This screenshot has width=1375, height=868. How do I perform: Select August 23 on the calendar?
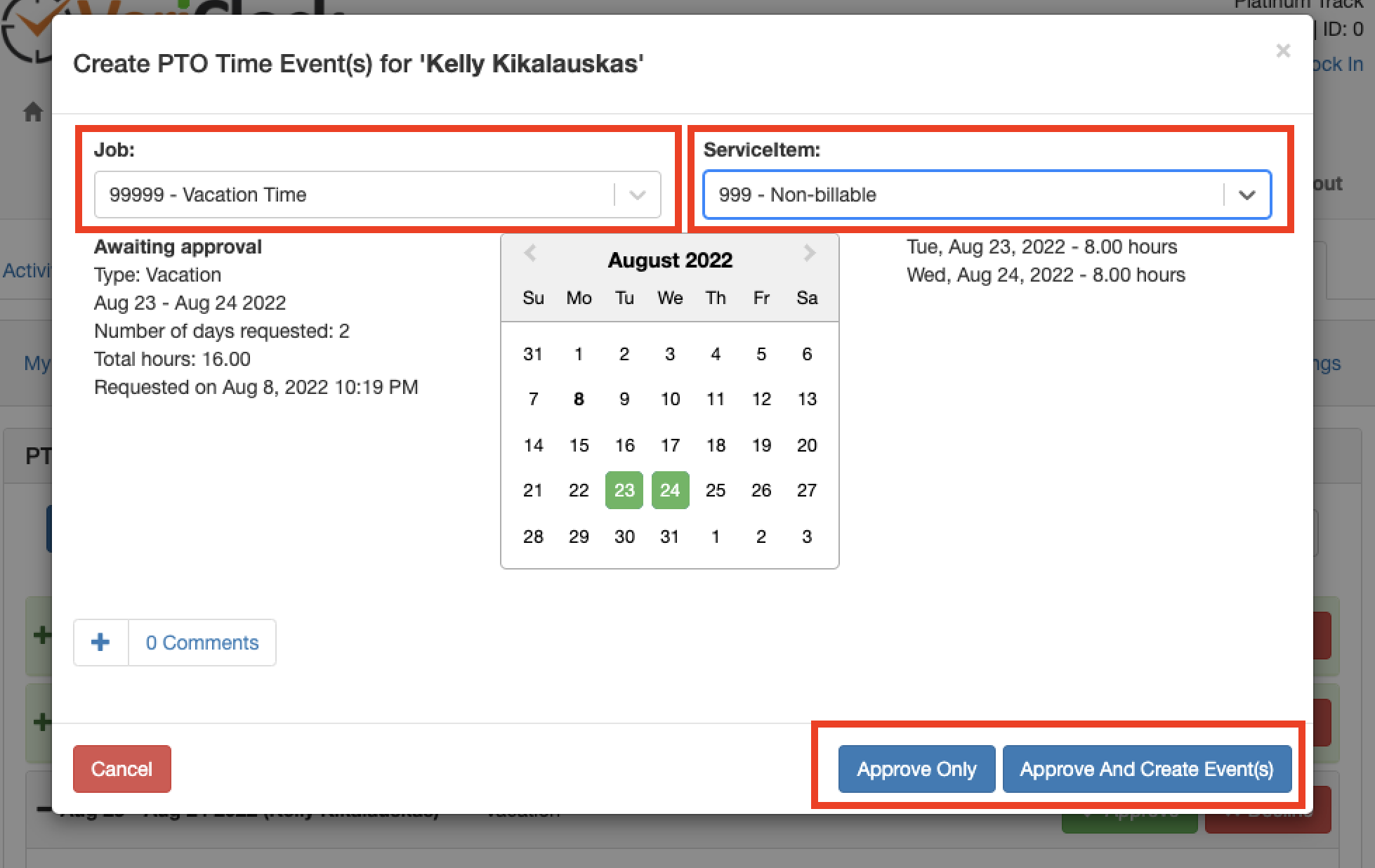624,490
